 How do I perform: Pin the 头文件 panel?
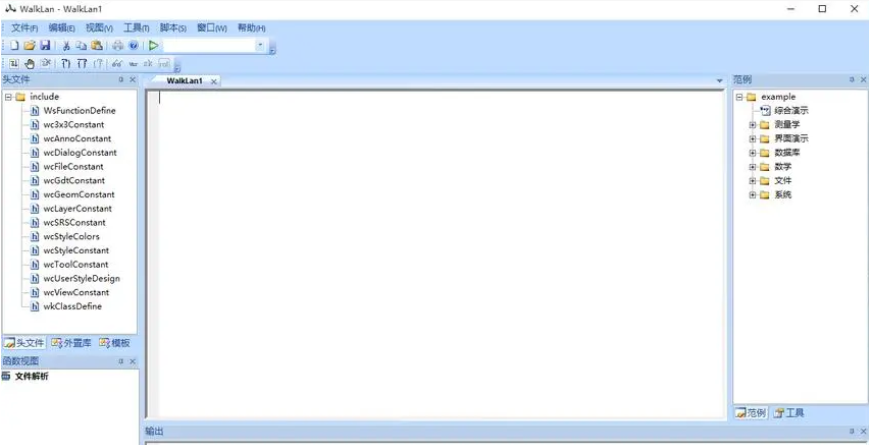pyautogui.click(x=121, y=80)
